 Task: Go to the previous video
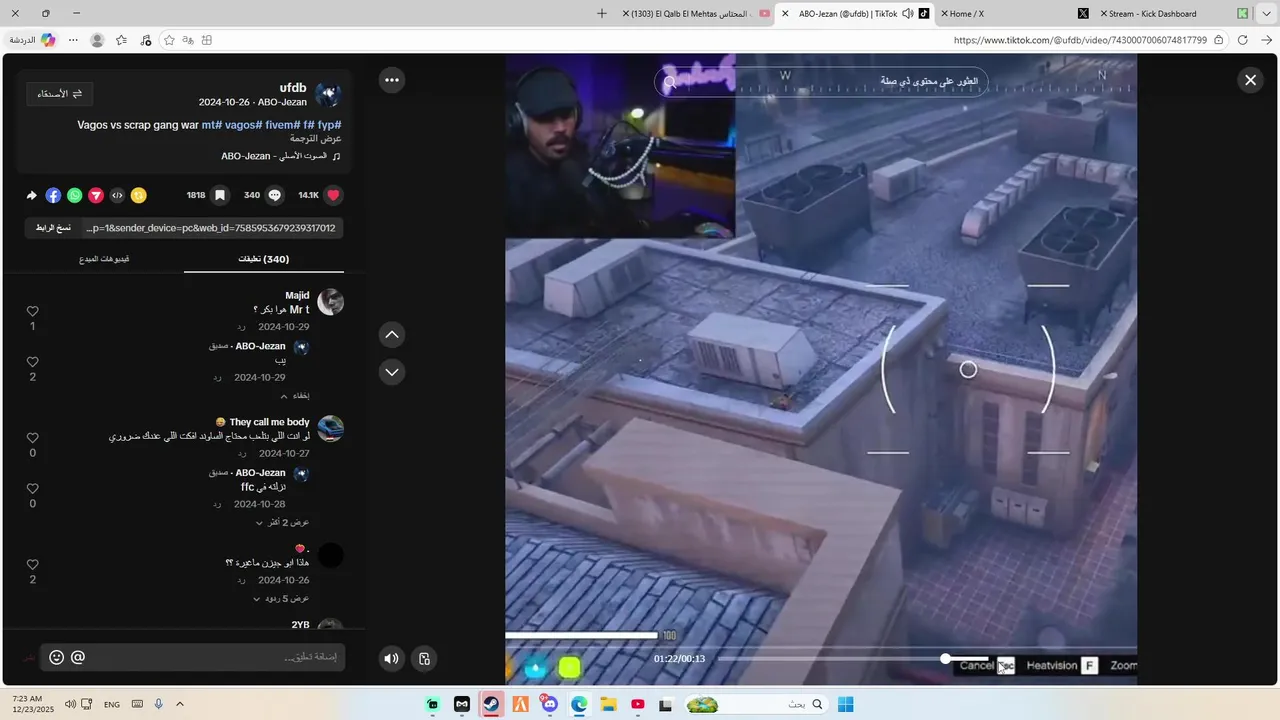pos(392,334)
